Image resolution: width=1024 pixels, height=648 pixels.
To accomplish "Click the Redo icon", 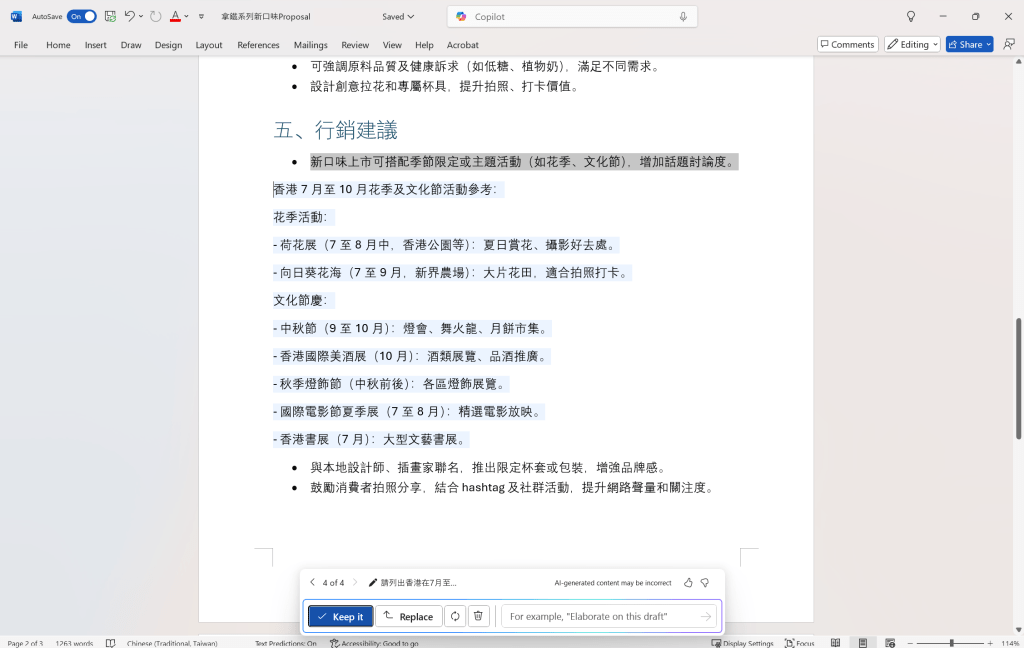I will pyautogui.click(x=155, y=16).
